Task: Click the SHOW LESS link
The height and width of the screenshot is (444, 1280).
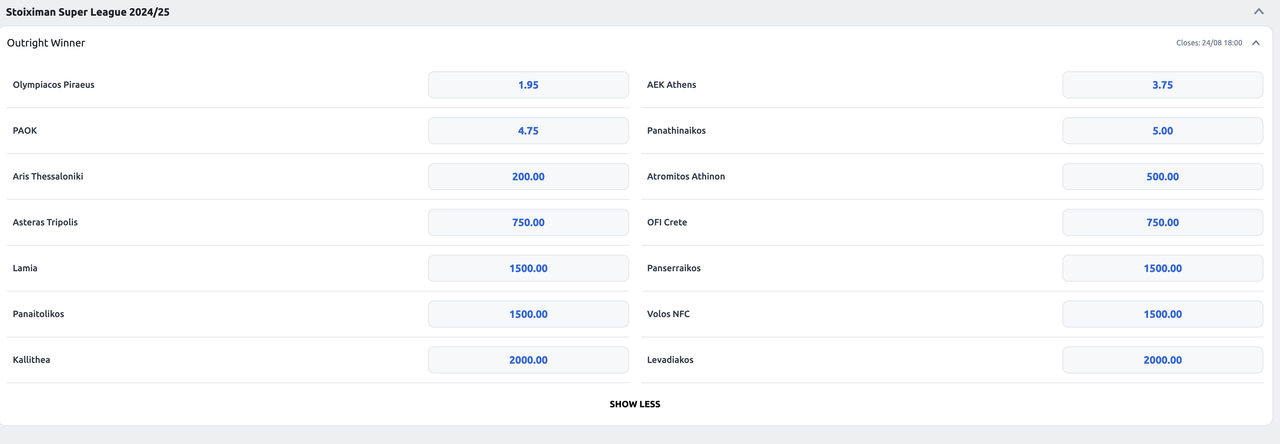Action: click(635, 404)
